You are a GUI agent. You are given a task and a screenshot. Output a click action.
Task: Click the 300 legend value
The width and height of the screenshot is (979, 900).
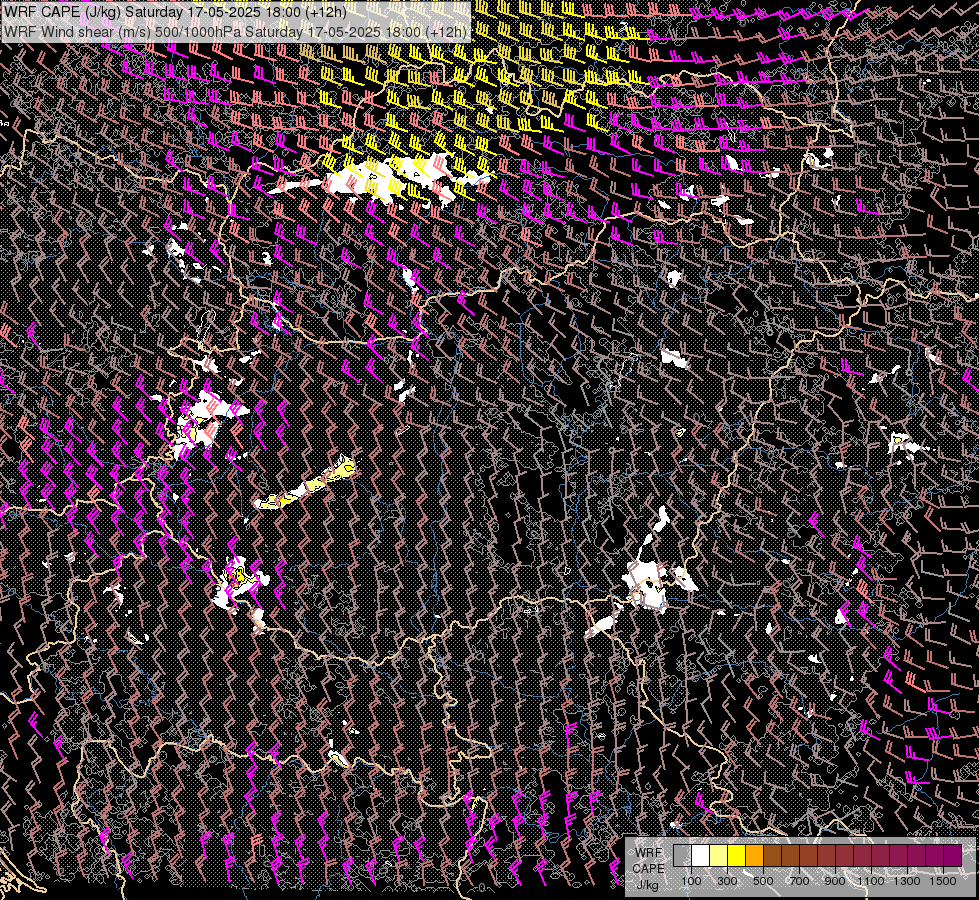click(x=727, y=881)
